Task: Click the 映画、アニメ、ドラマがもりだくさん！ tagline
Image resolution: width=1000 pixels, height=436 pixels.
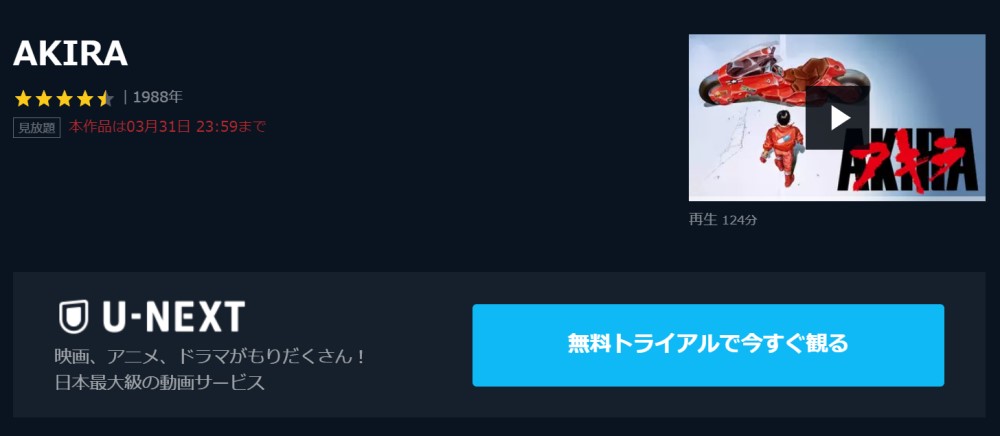Action: coord(210,356)
